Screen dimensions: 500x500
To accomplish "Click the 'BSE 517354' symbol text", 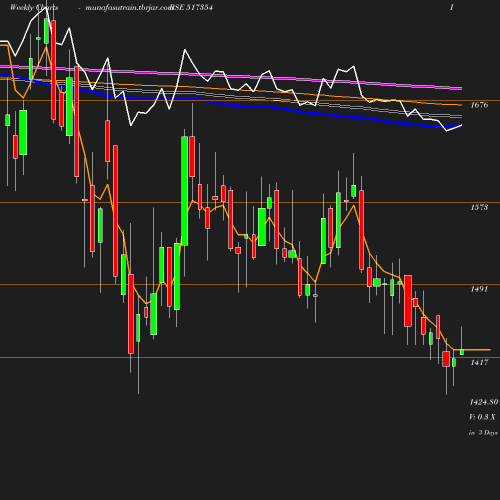I will pyautogui.click(x=191, y=7).
